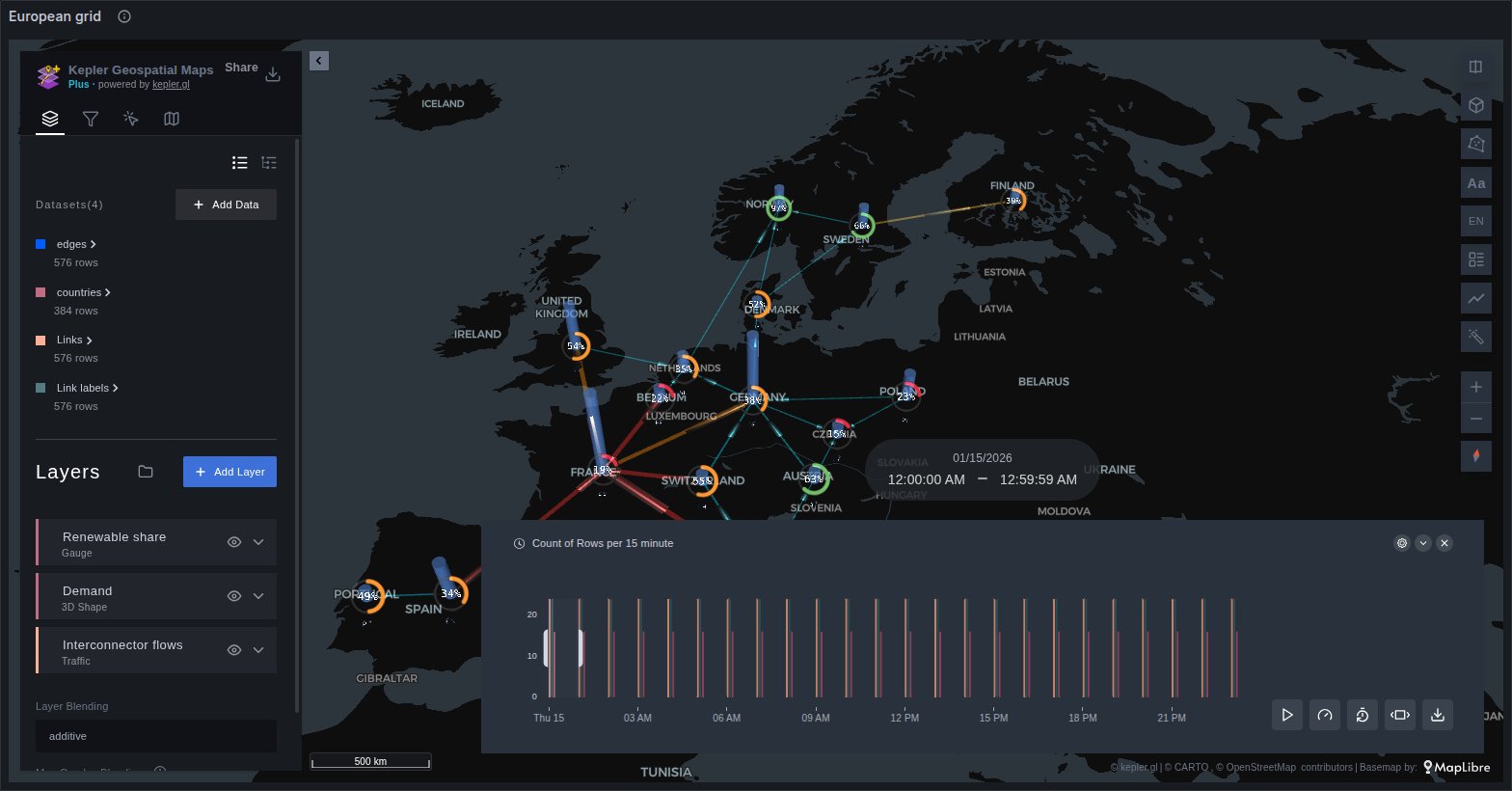Switch to sort by dataset view
The width and height of the screenshot is (1512, 791).
(269, 163)
